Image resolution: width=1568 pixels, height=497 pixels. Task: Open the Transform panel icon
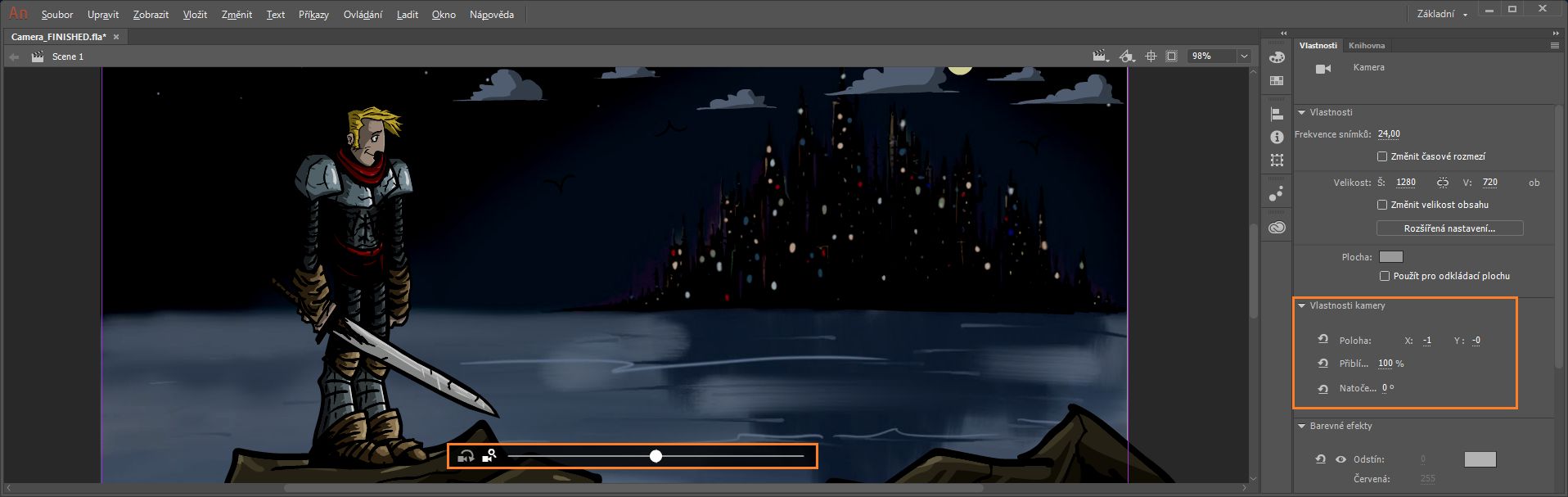click(x=1277, y=160)
